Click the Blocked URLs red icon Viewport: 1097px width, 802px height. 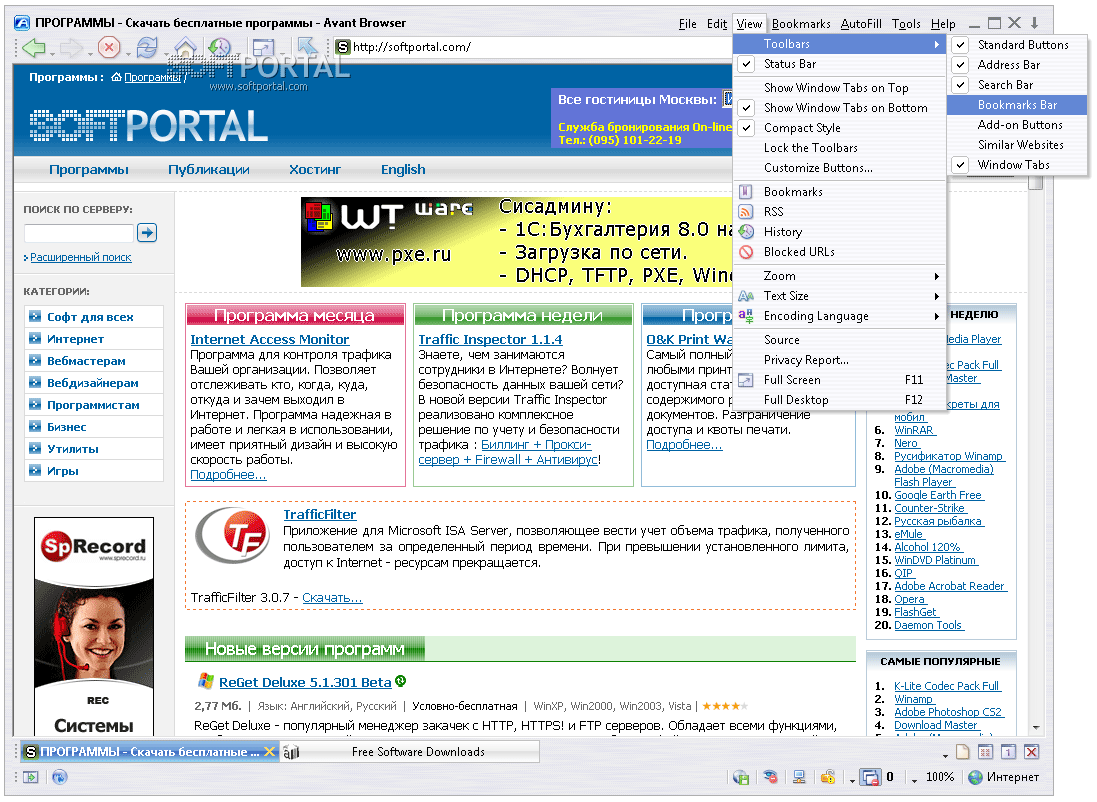(x=746, y=251)
